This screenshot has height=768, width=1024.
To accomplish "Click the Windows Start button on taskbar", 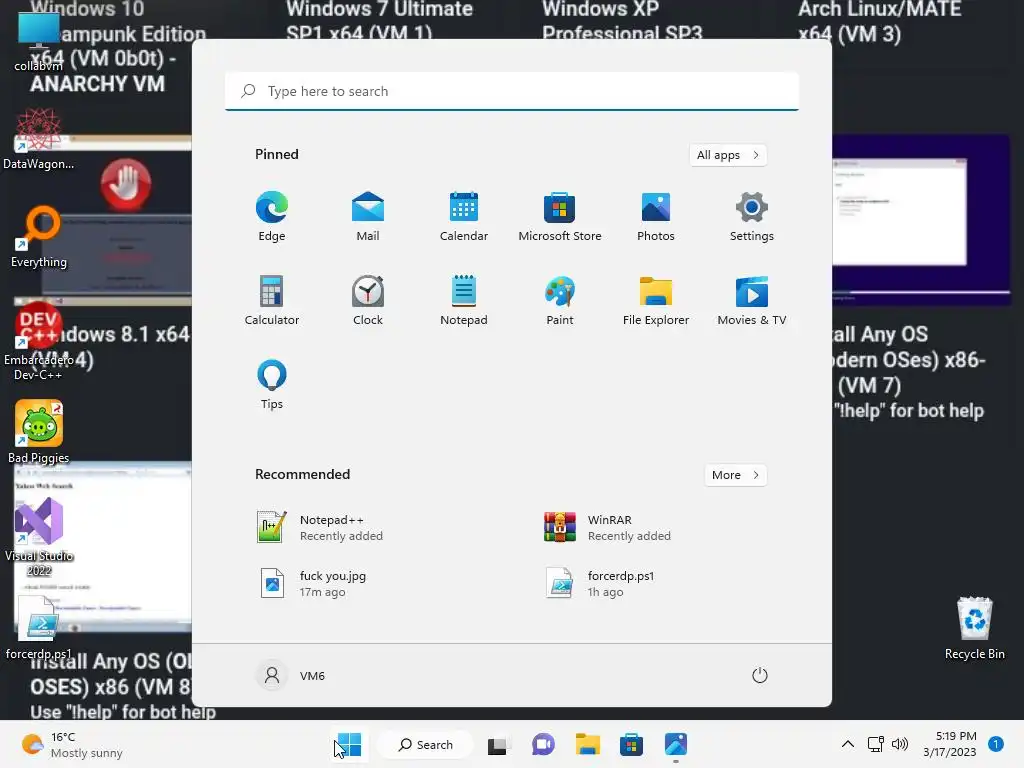I will pos(349,744).
